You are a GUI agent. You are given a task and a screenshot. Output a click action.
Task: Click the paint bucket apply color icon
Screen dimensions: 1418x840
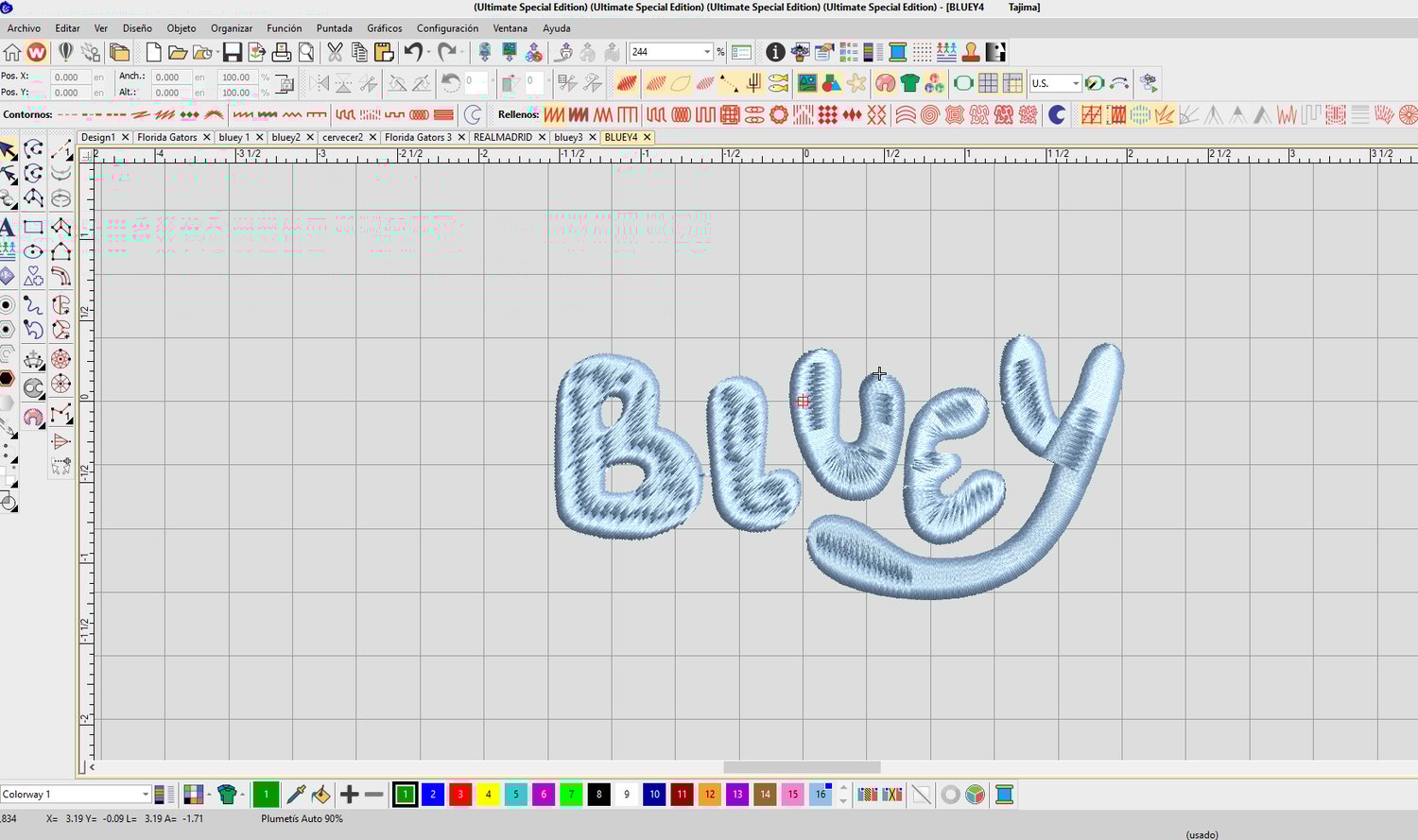point(321,795)
